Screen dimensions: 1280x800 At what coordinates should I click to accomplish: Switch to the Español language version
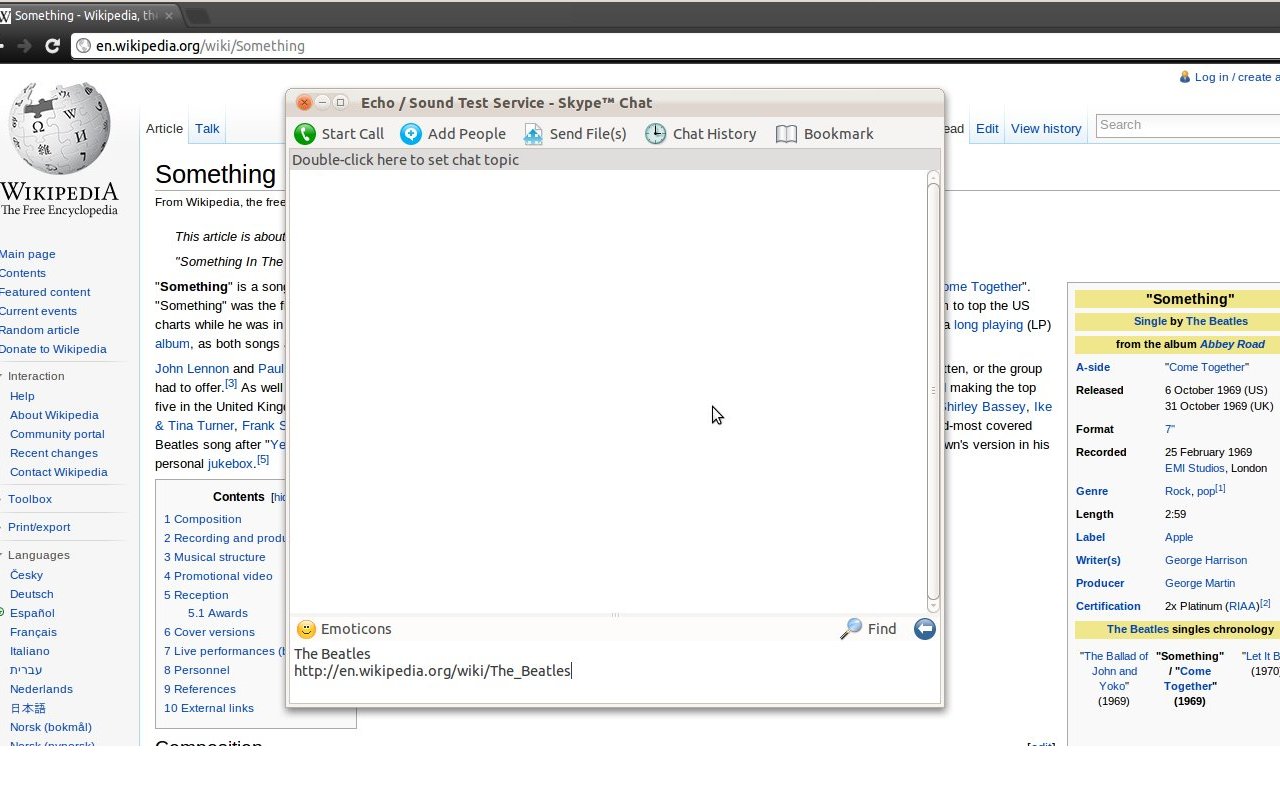(32, 613)
